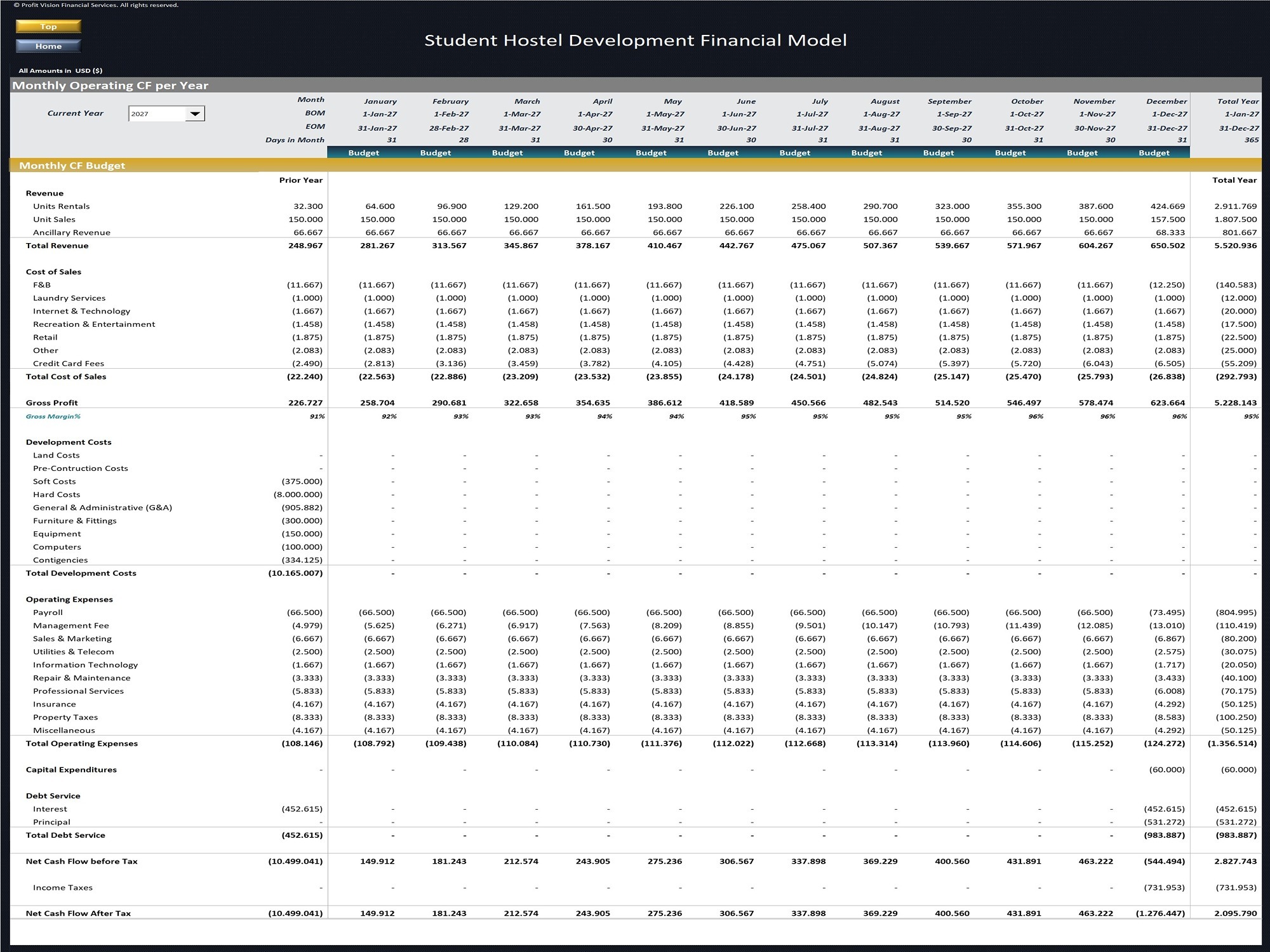Open the Current Year dropdown arrow
1270x952 pixels.
tap(195, 114)
